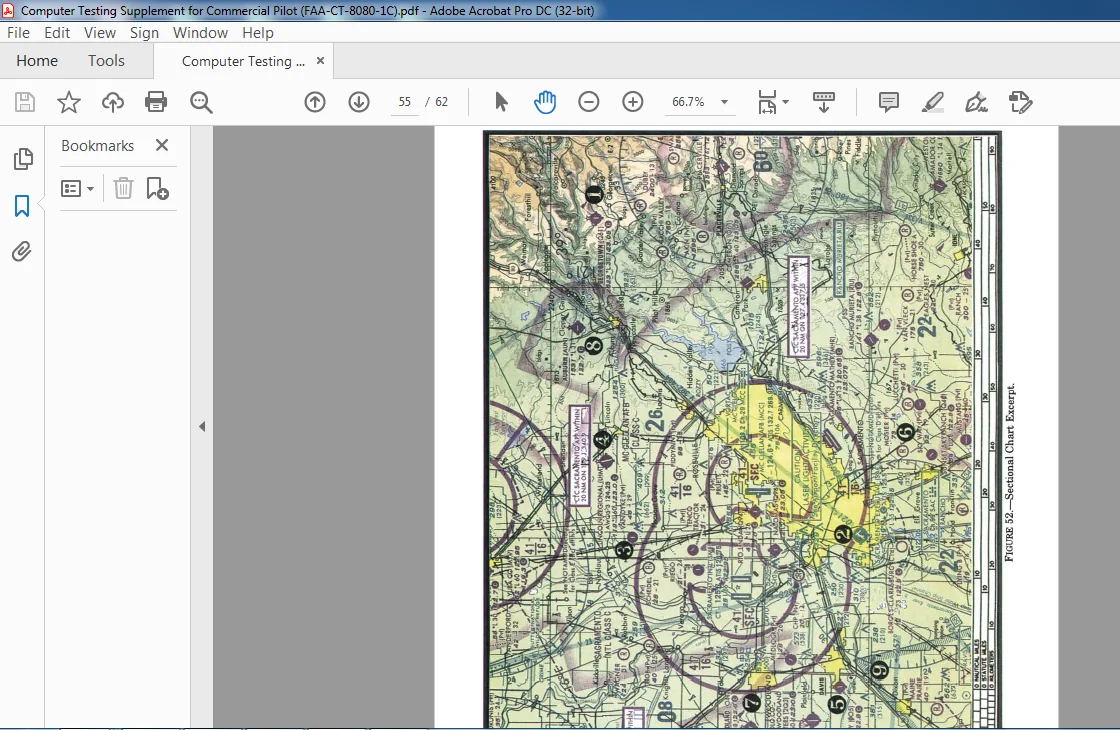This screenshot has height=730, width=1120.
Task: Select the Computer Testing document tab
Action: tap(243, 61)
